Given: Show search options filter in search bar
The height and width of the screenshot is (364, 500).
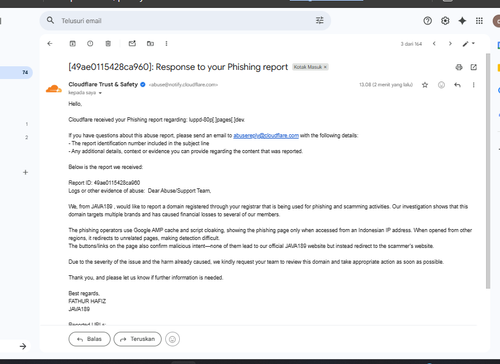Looking at the screenshot, I should click(x=320, y=21).
